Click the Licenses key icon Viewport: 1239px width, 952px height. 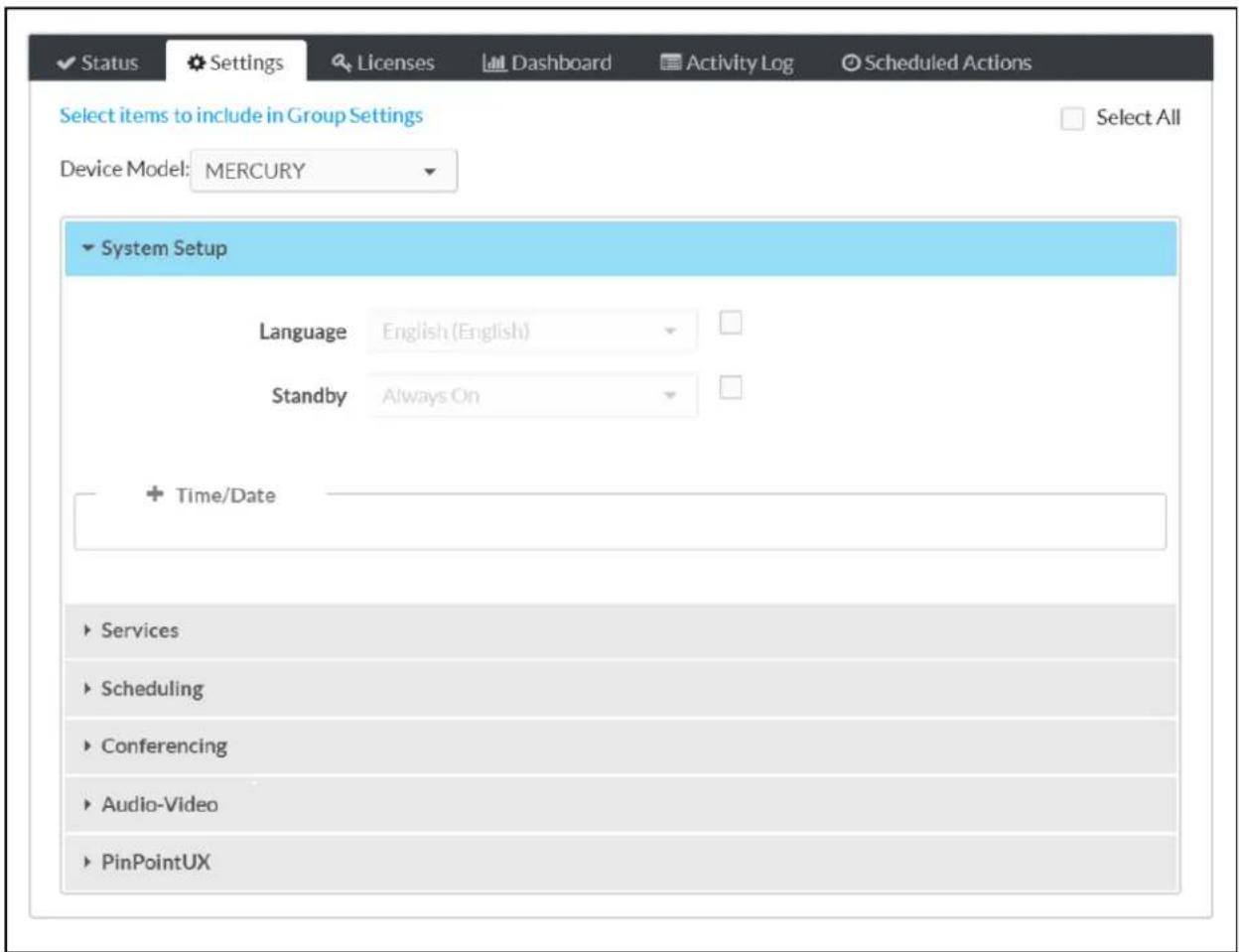click(342, 63)
